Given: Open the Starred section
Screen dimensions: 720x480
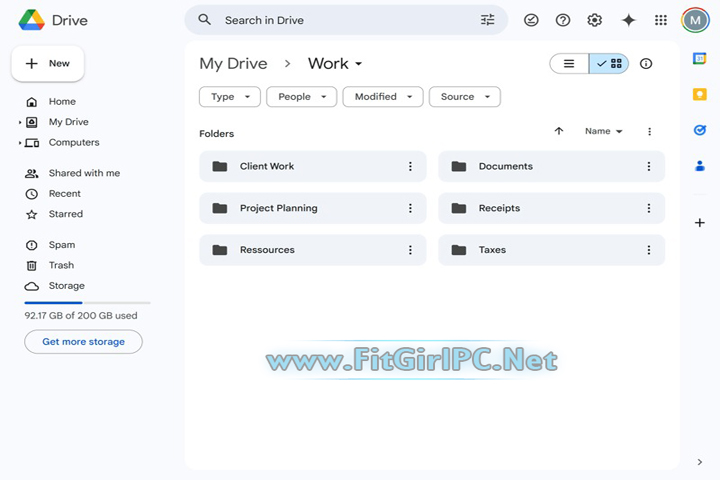Looking at the screenshot, I should coord(66,214).
